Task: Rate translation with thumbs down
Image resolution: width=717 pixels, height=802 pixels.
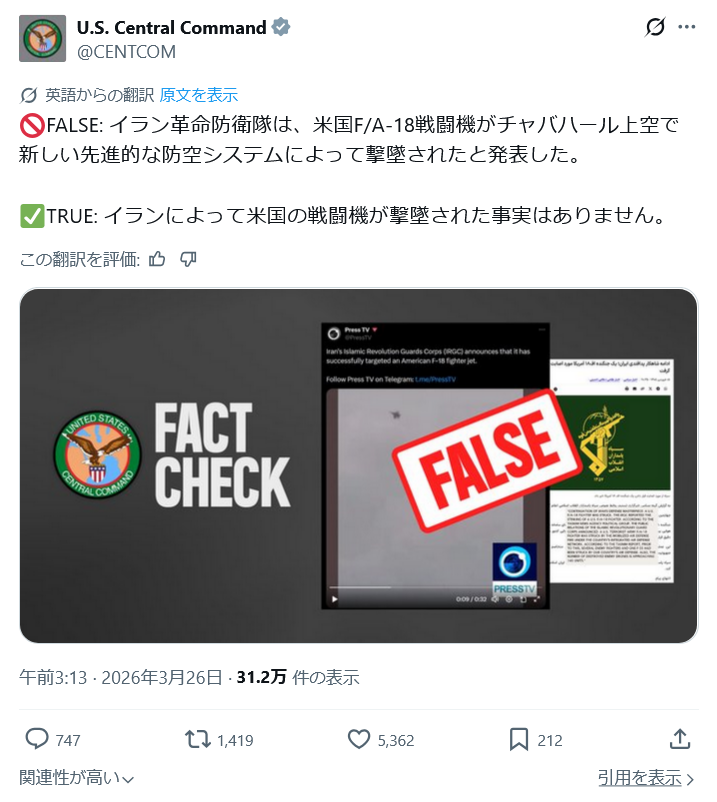Action: 188,259
